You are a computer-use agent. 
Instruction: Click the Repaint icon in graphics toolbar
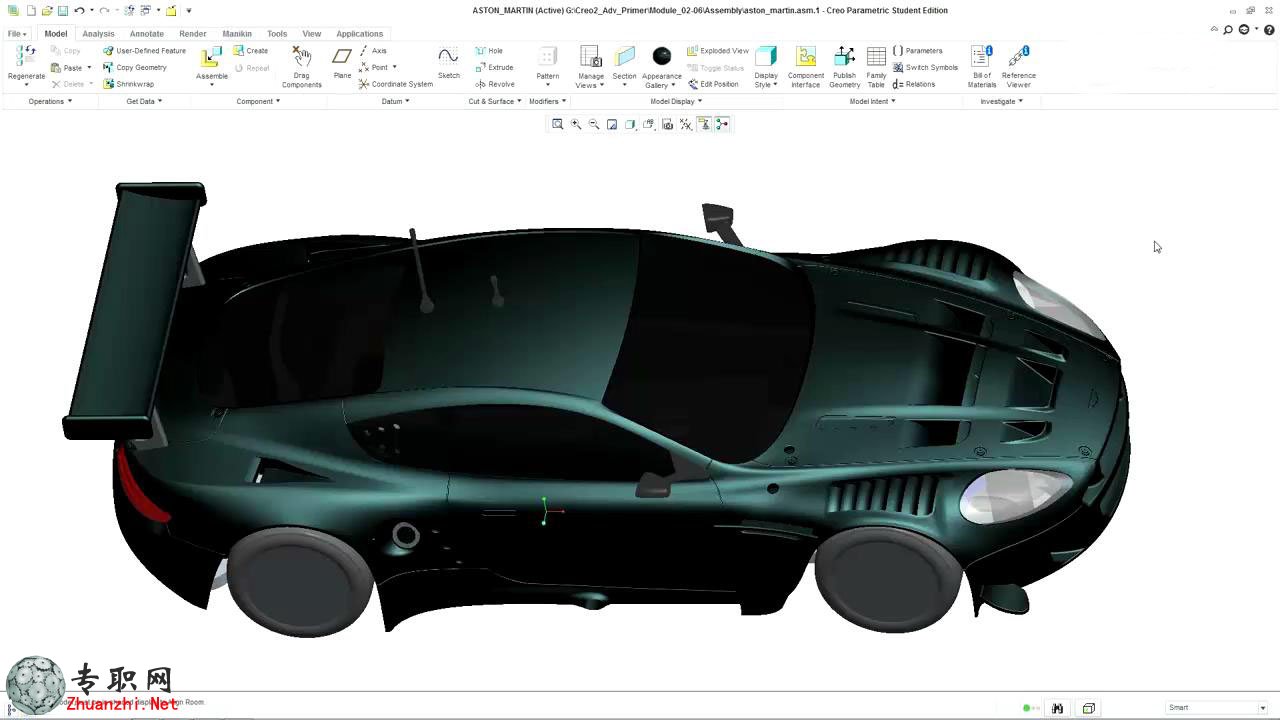[x=612, y=124]
